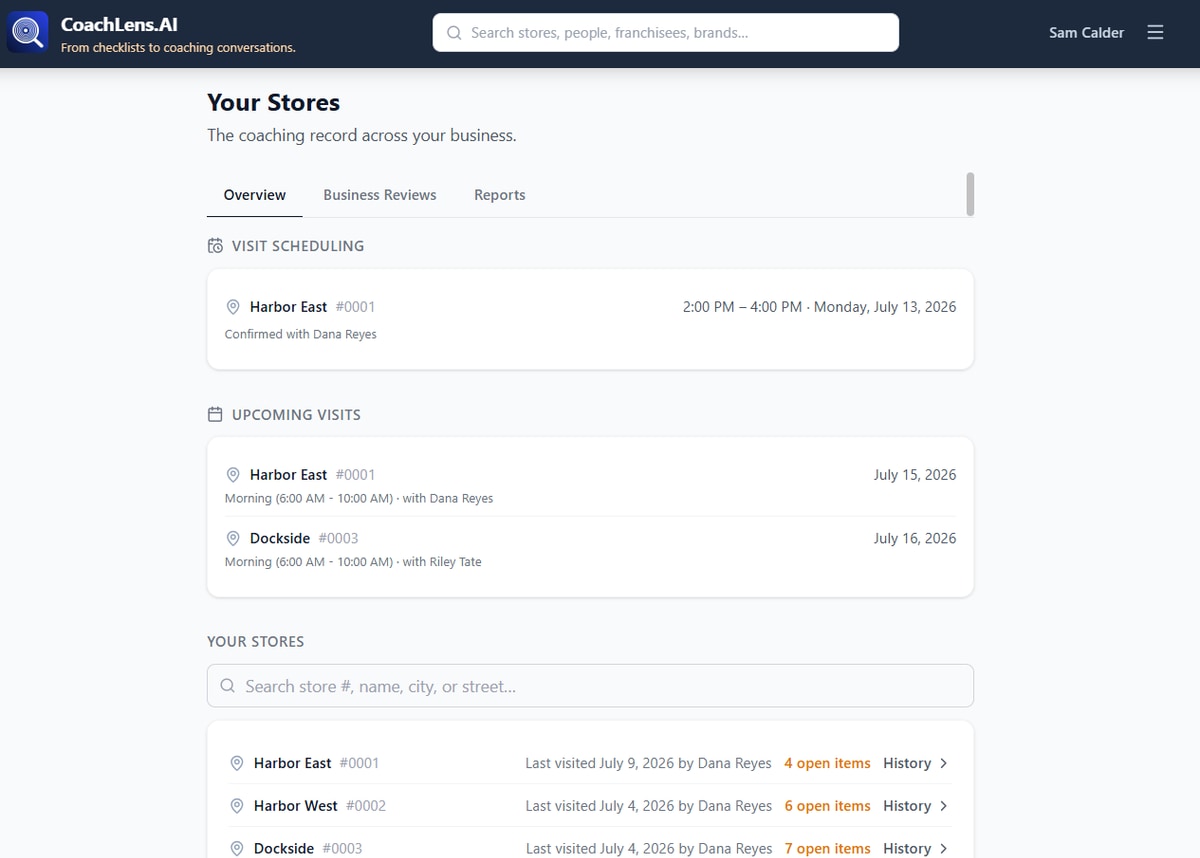Click the vertical scrollbar thumb near the tabs
This screenshot has width=1200, height=858.
pos(970,194)
